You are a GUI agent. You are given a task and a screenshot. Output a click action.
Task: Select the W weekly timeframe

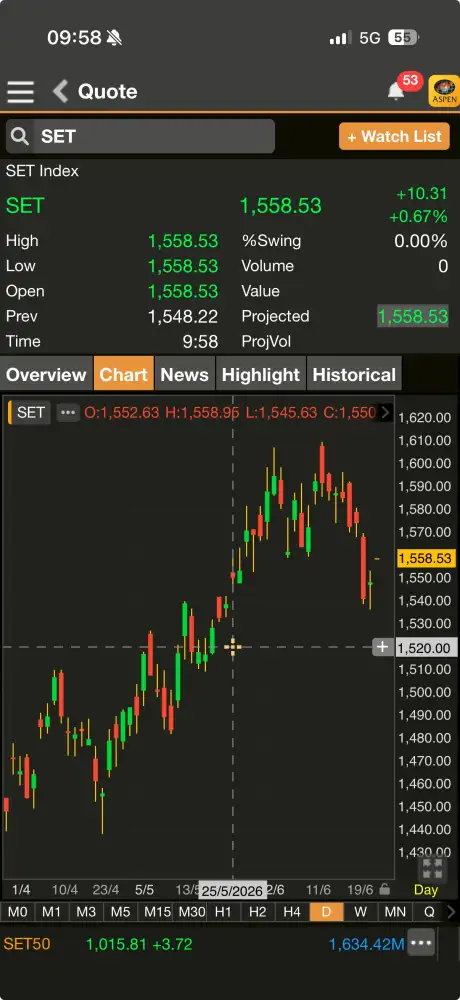(x=361, y=912)
